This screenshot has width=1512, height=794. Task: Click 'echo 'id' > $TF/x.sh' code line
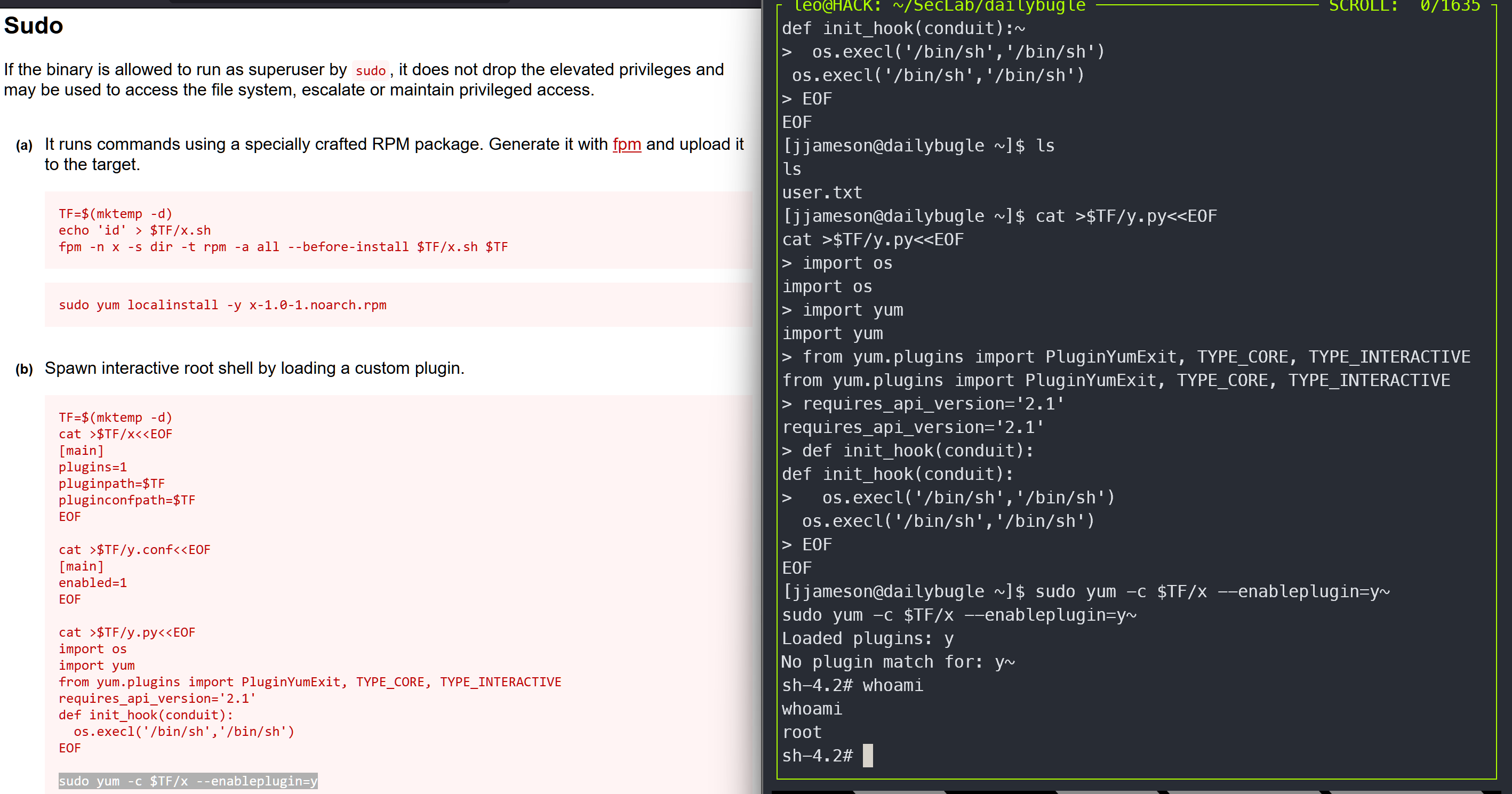[x=134, y=231]
